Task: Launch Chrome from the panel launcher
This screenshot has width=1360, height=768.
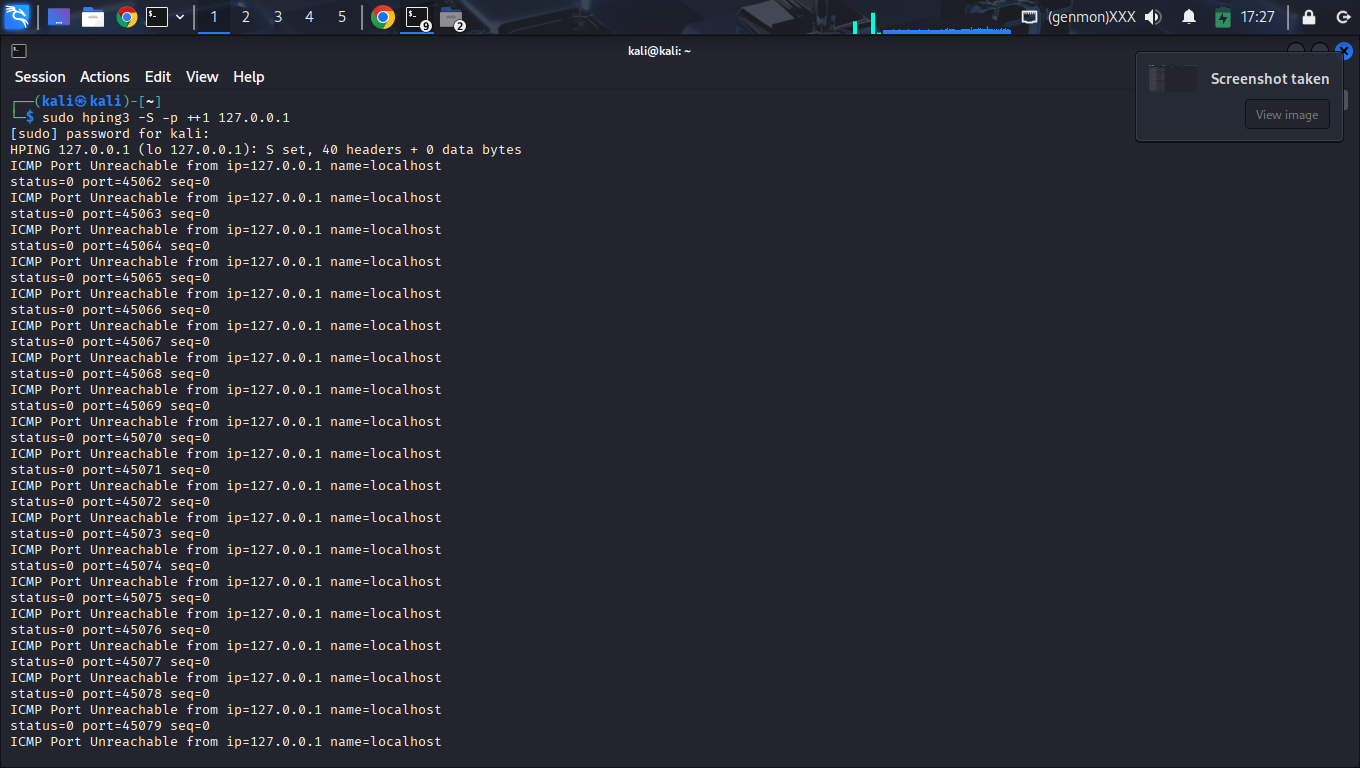Action: (126, 17)
